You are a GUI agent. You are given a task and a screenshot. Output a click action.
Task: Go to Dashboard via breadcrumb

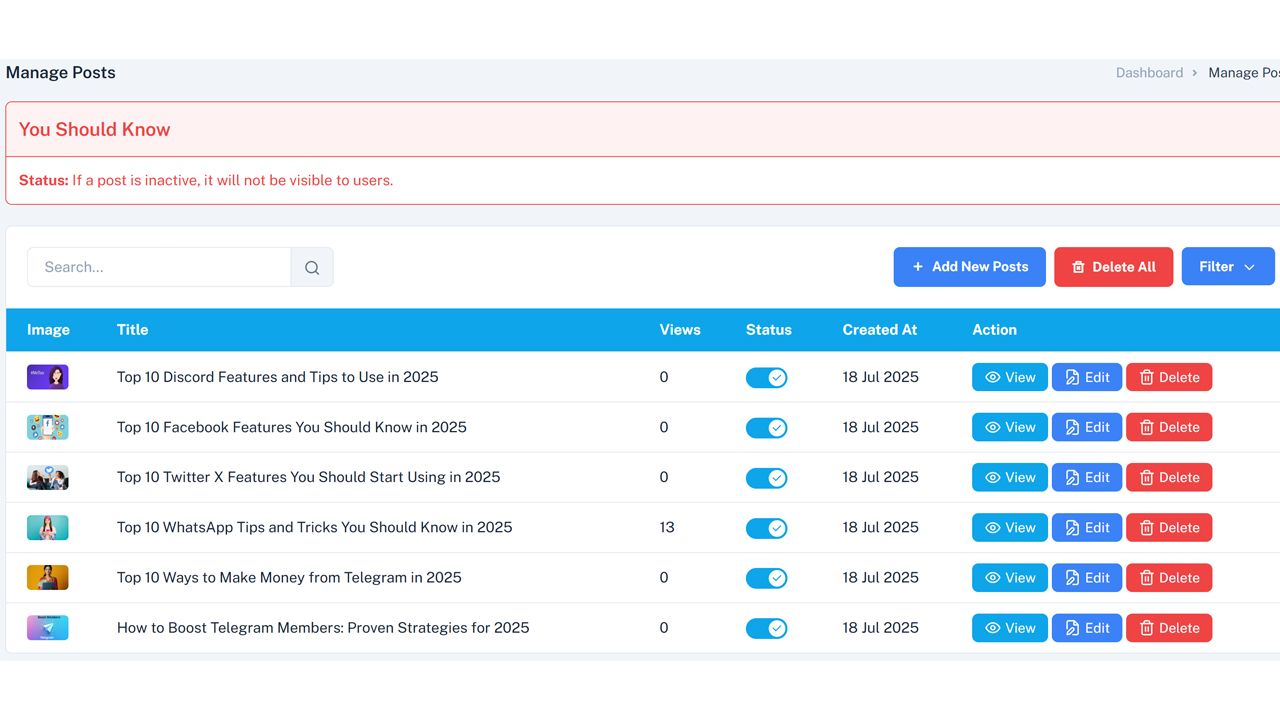click(x=1149, y=73)
